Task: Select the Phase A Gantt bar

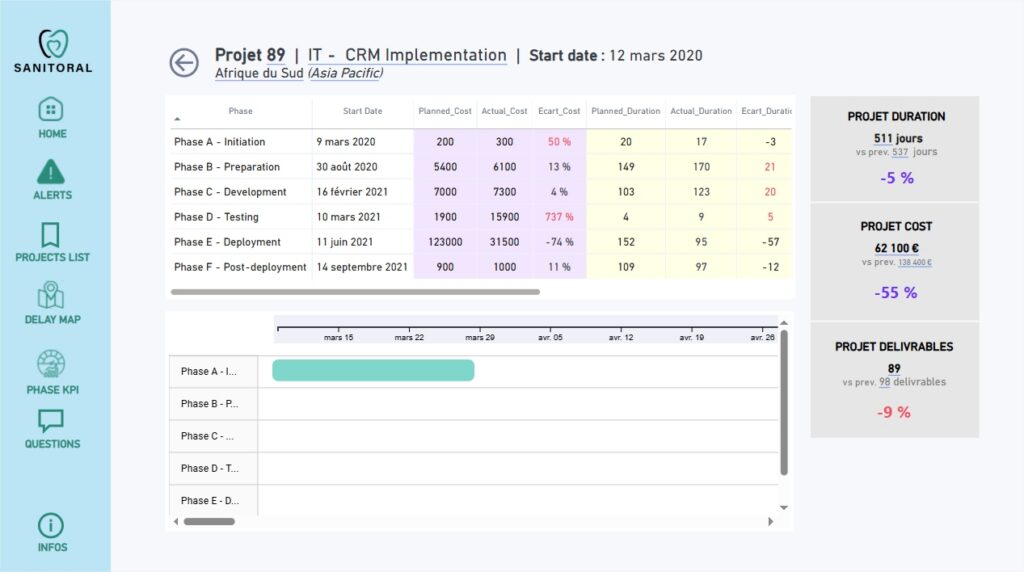Action: coord(373,370)
